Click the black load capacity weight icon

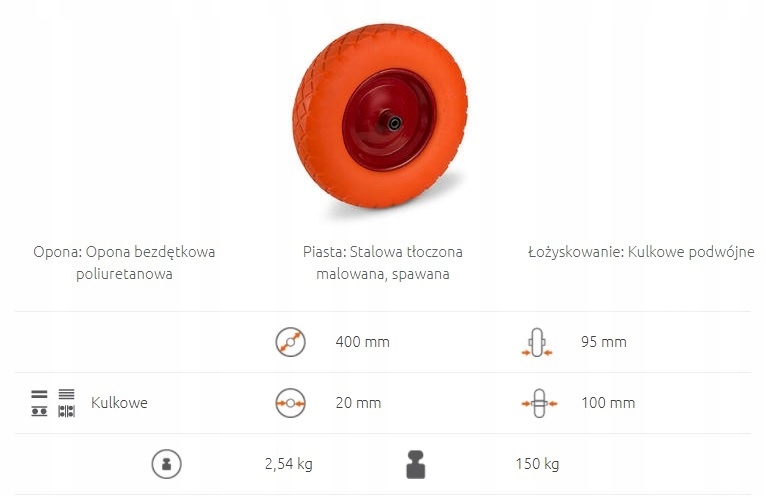coord(416,464)
